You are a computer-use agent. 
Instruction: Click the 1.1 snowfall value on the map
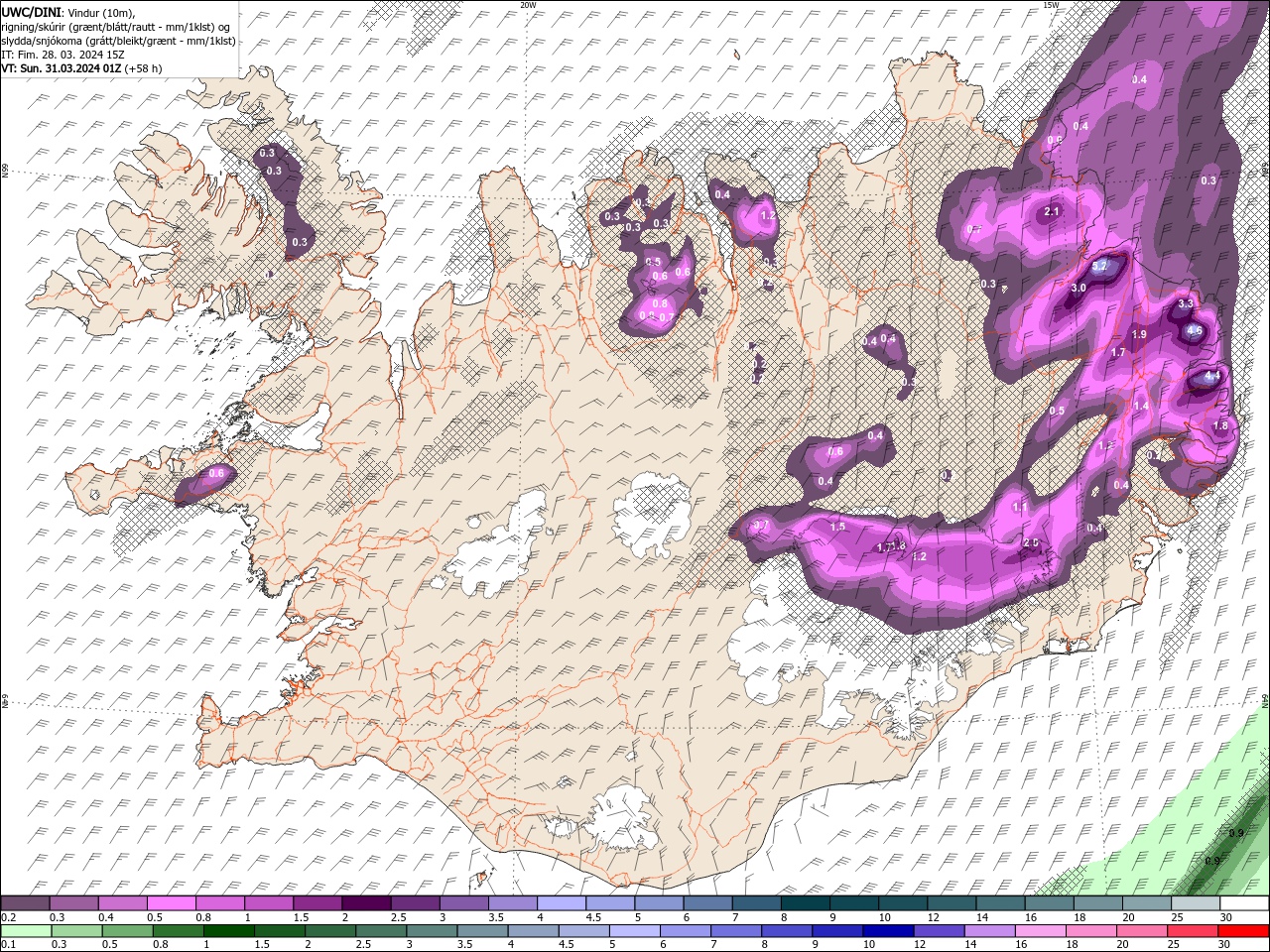(1020, 507)
